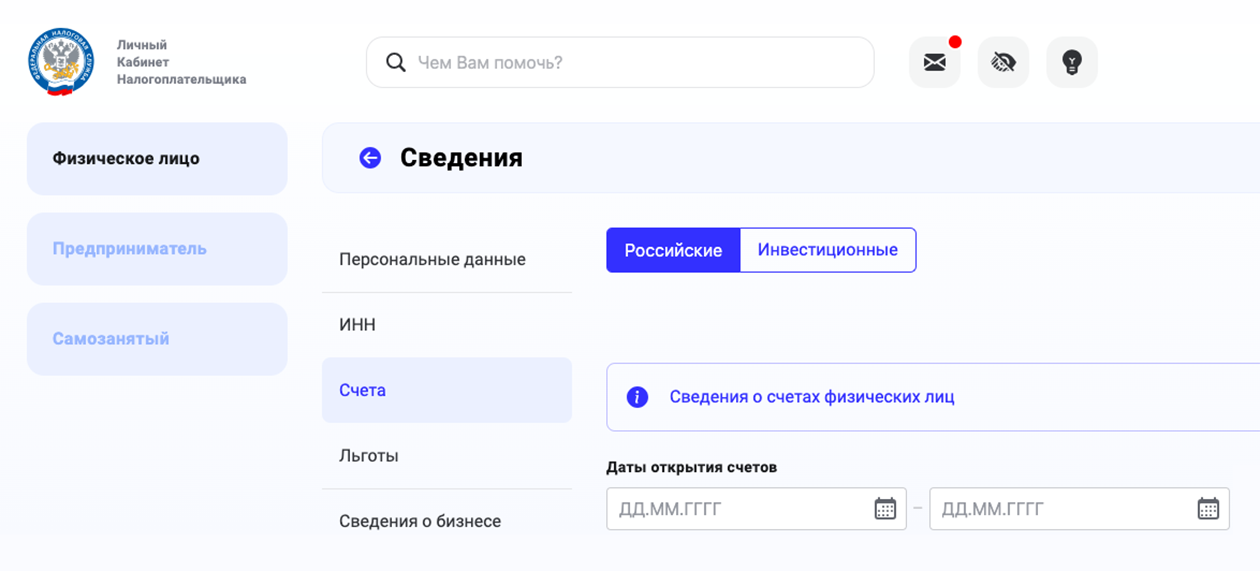Open messages via the envelope icon

coord(934,63)
